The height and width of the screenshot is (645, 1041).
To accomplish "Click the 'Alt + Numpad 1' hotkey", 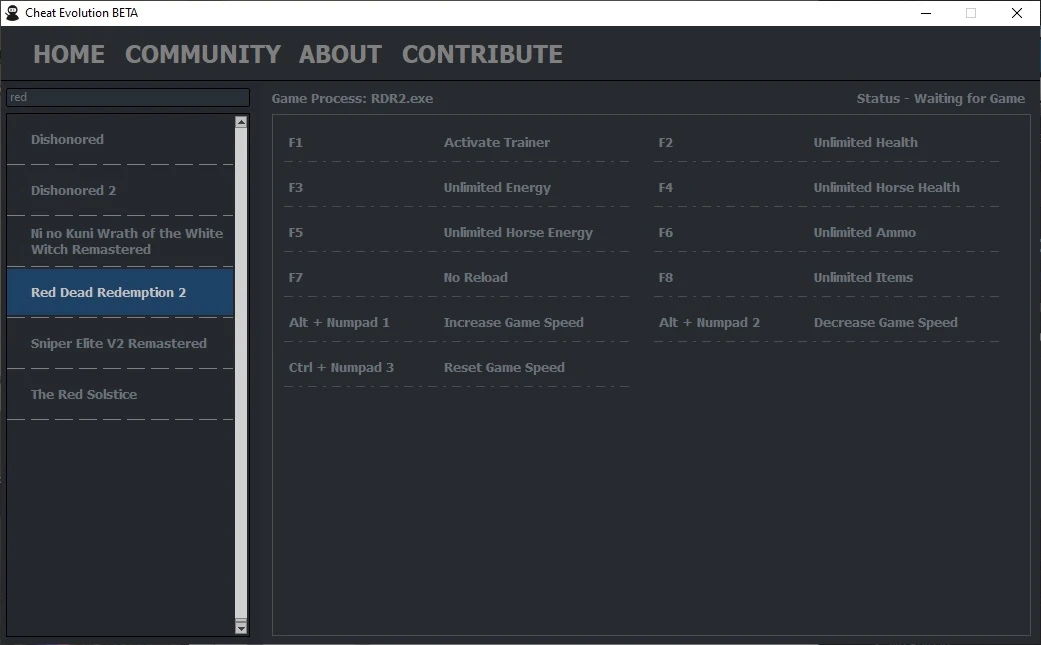I will click(x=339, y=322).
